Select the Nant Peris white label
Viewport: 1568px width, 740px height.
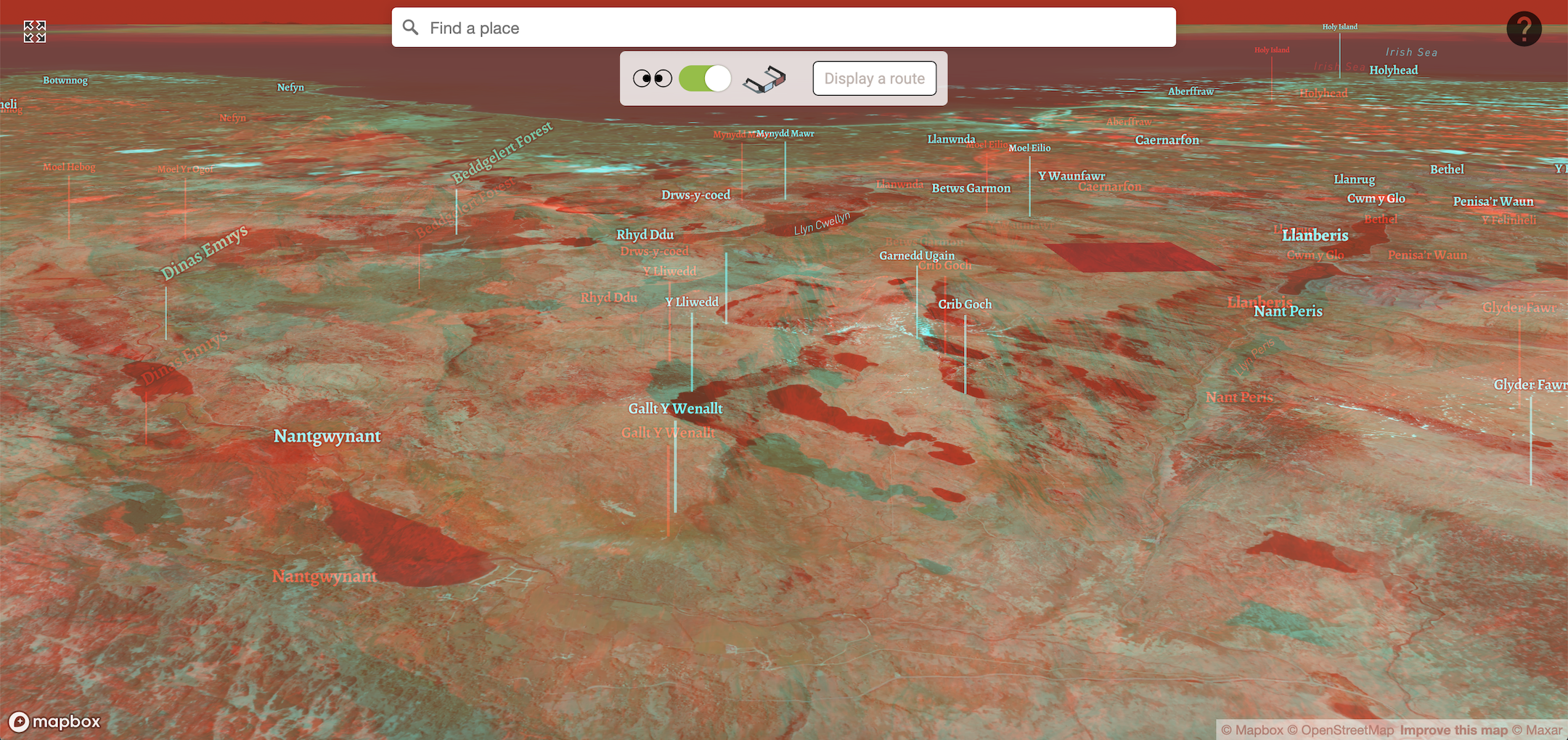tap(1289, 311)
